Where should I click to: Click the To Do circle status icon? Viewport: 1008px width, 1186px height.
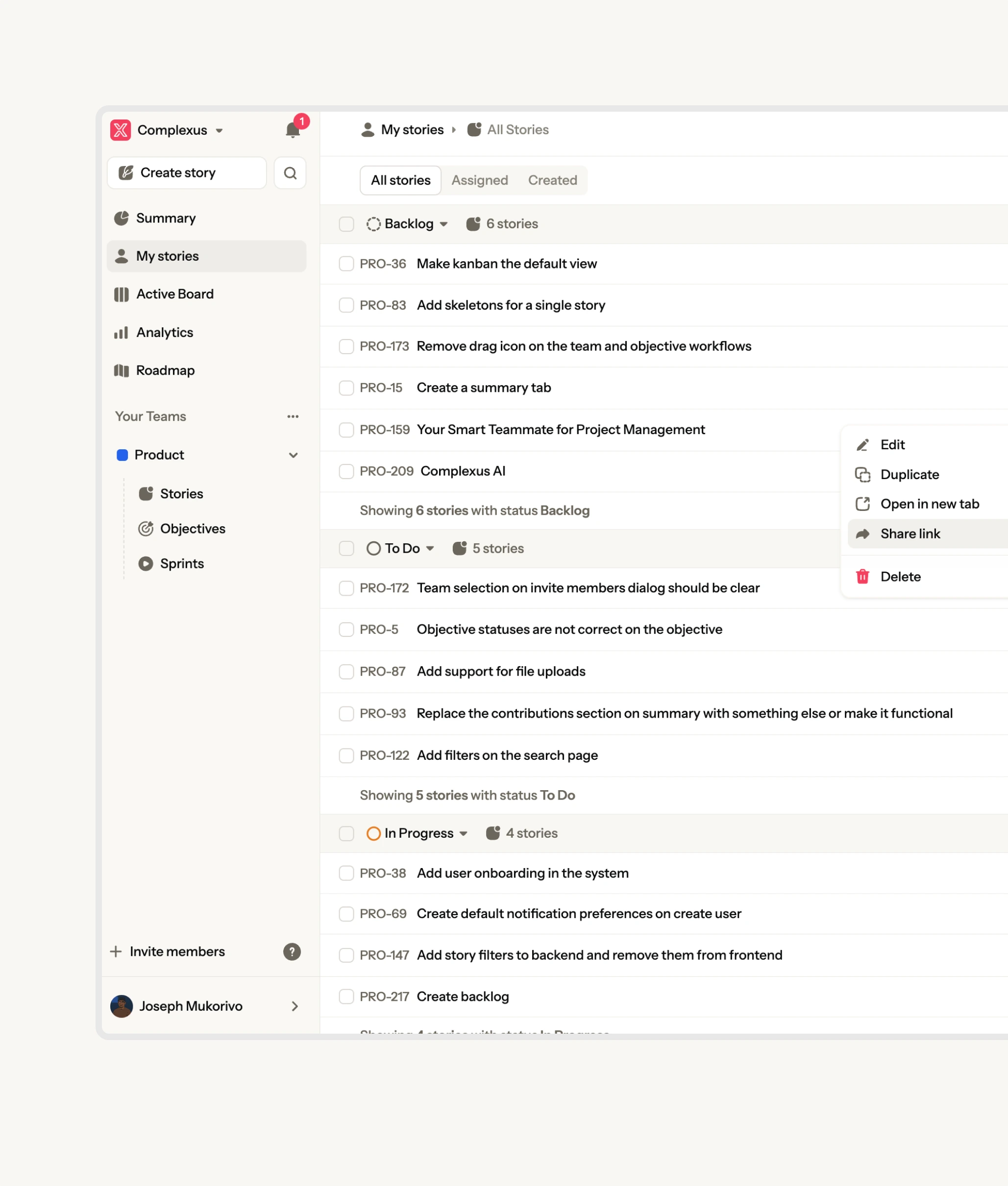pos(374,549)
